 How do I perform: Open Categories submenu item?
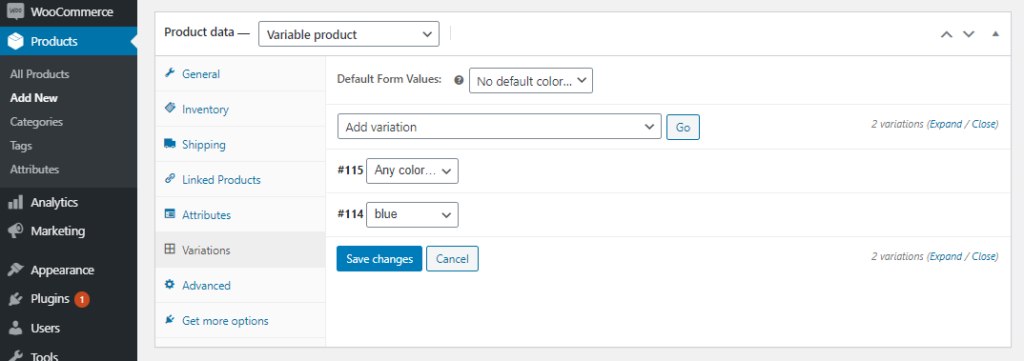coord(37,122)
